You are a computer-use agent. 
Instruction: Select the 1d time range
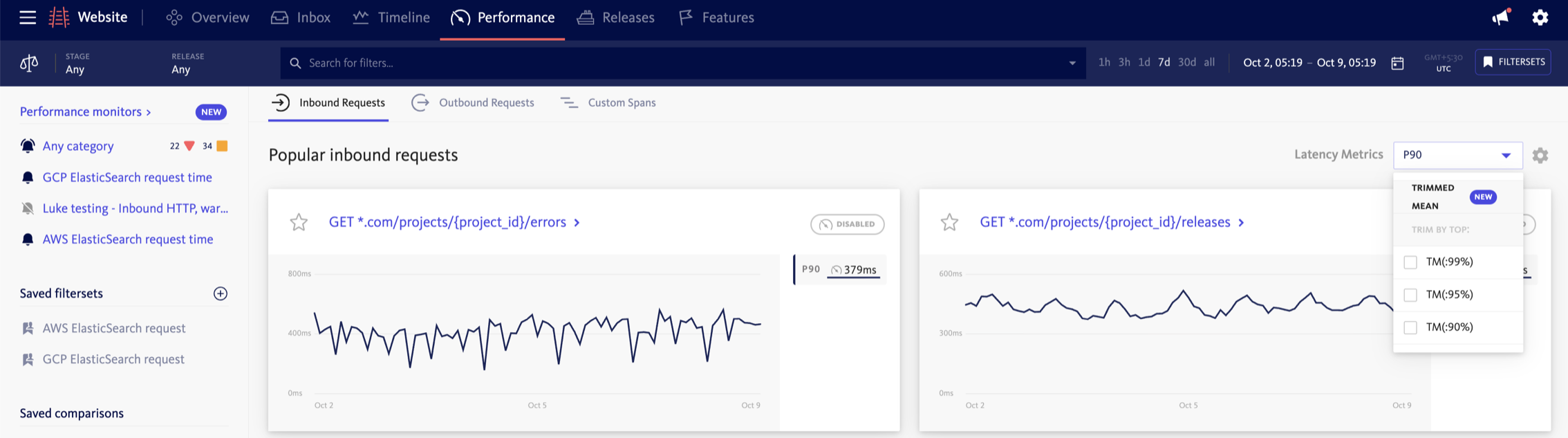(1144, 62)
